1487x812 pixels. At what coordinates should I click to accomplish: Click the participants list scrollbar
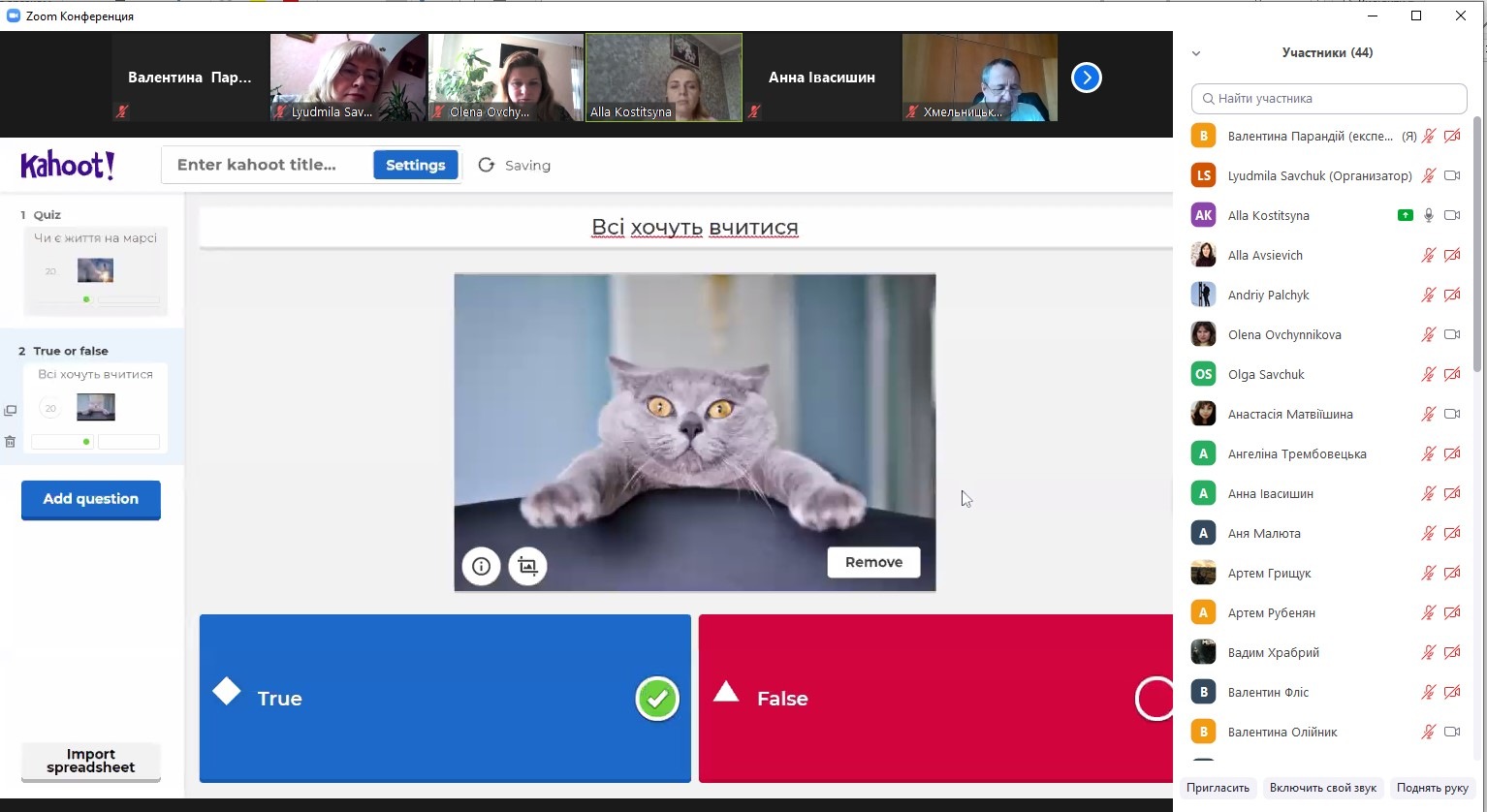point(1476,242)
